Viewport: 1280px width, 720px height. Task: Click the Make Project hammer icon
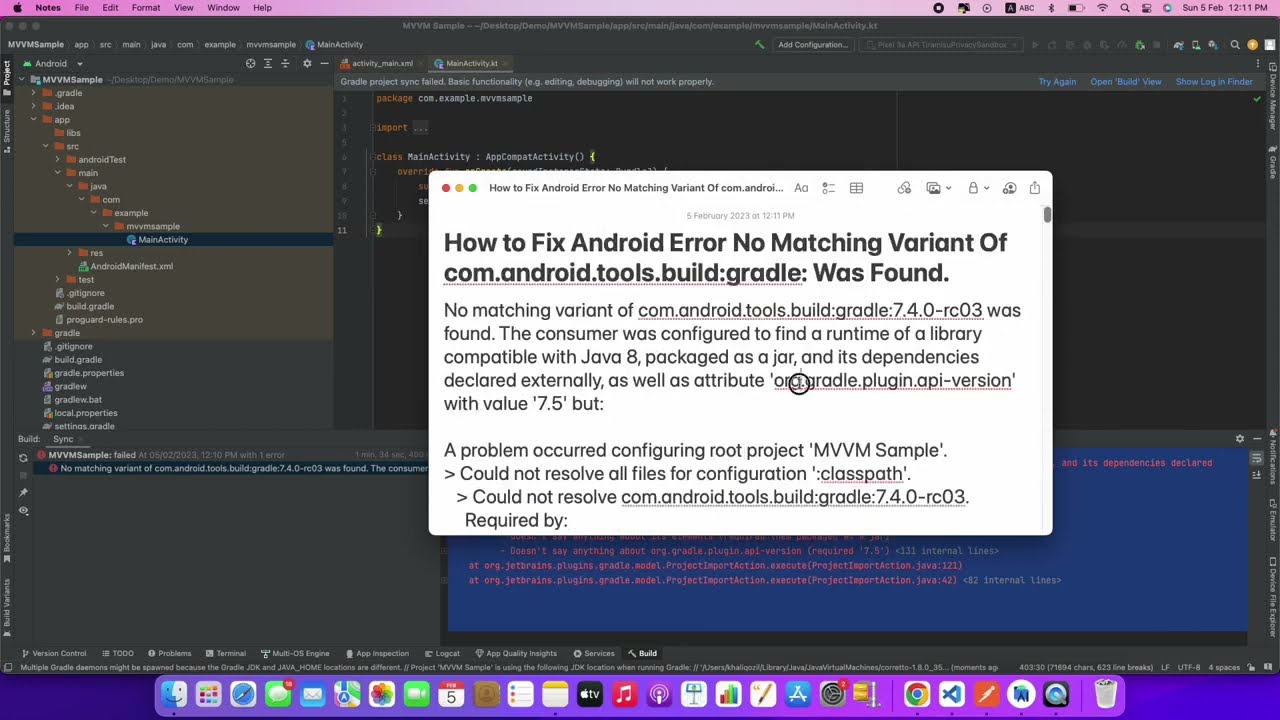pos(759,44)
